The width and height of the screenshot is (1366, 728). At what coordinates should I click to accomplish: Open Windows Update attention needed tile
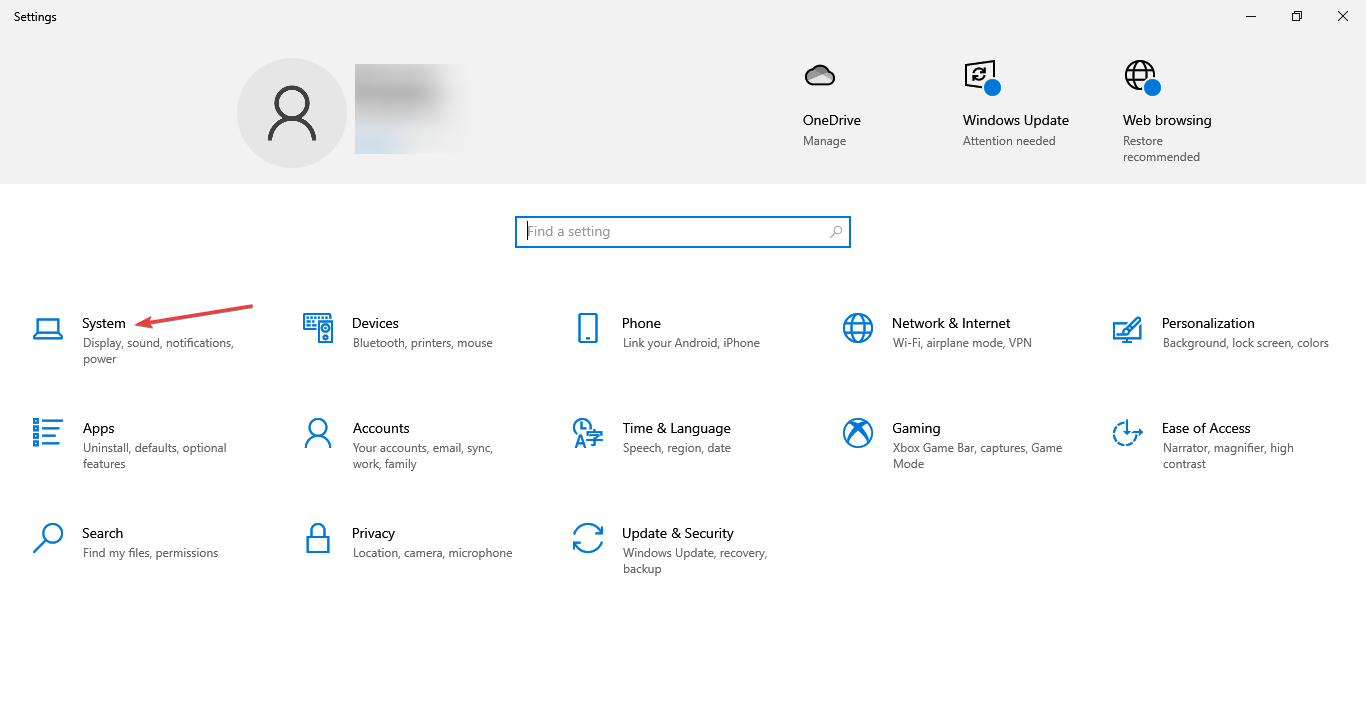pyautogui.click(x=1015, y=120)
